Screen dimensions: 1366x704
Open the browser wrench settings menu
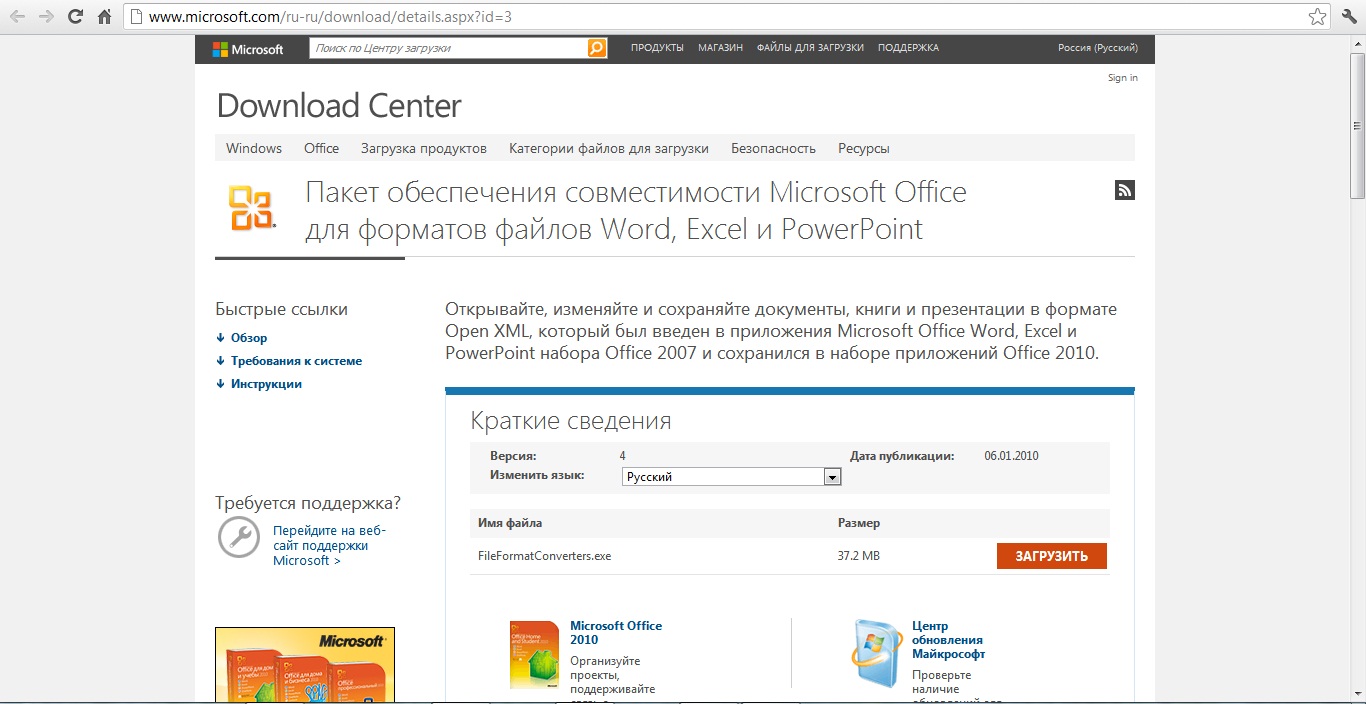(1348, 17)
